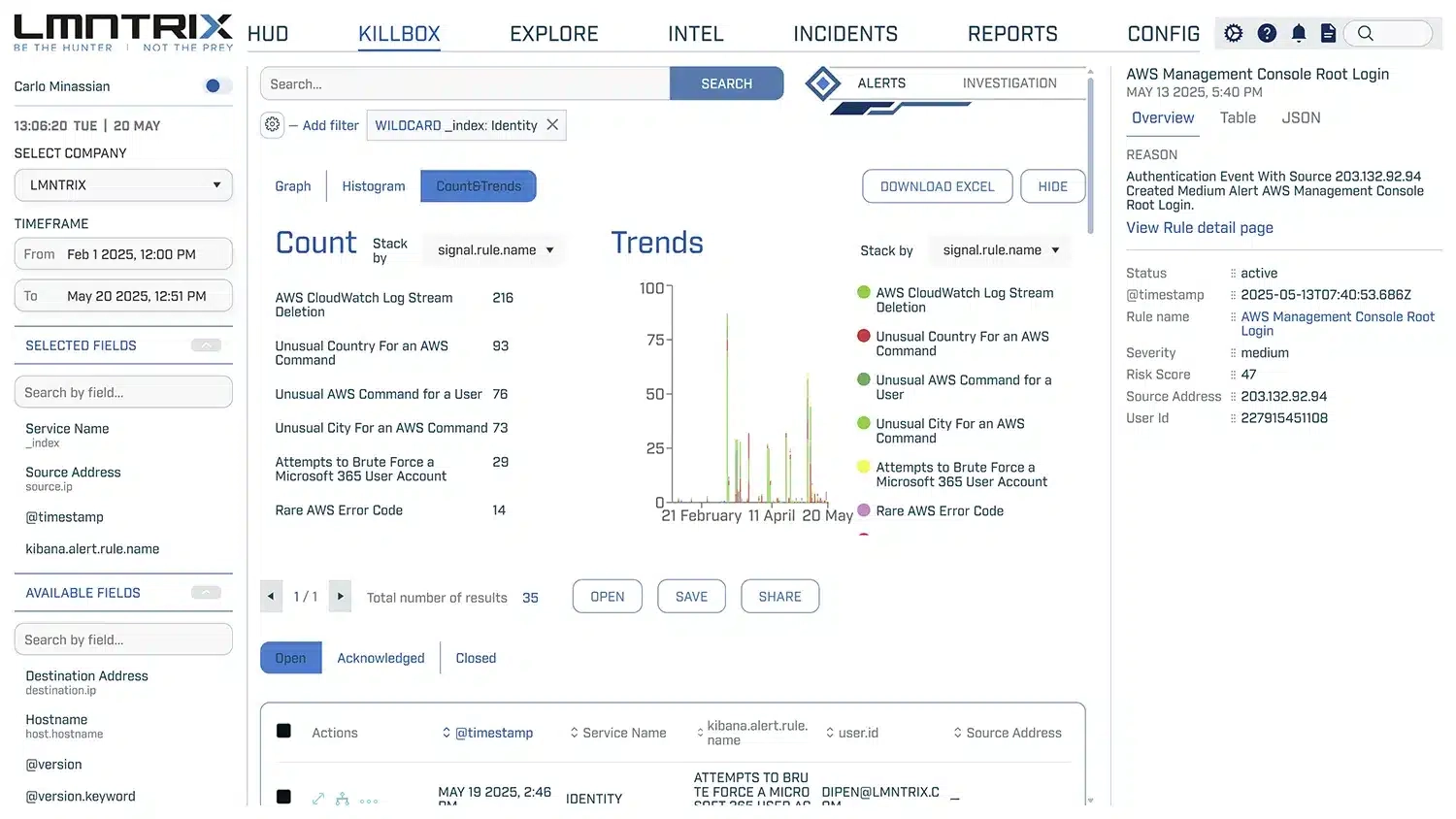Switch to the Investigation tab
Image resolution: width=1456 pixels, height=819 pixels.
click(1009, 83)
